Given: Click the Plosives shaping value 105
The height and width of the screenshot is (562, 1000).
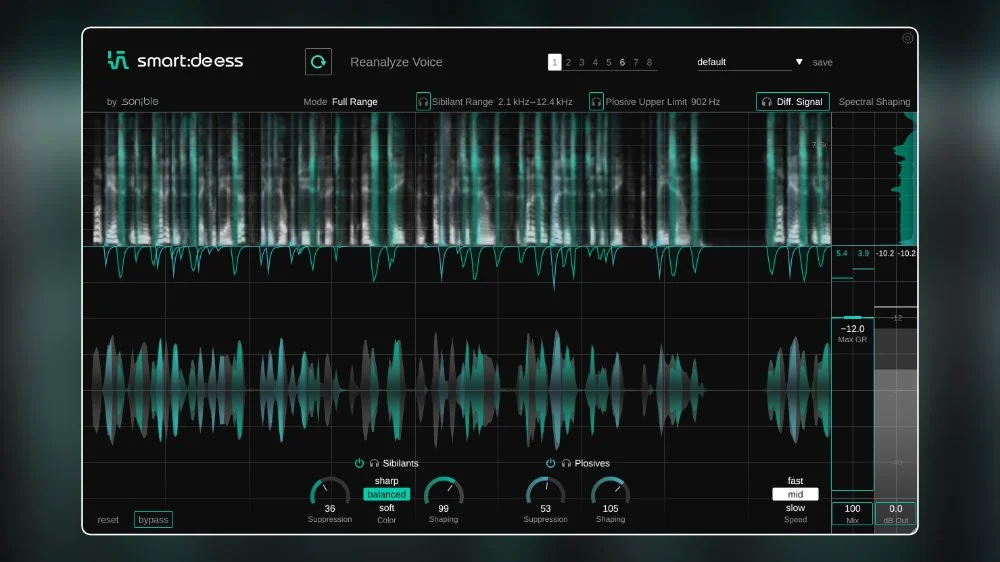Looking at the screenshot, I should point(610,508).
